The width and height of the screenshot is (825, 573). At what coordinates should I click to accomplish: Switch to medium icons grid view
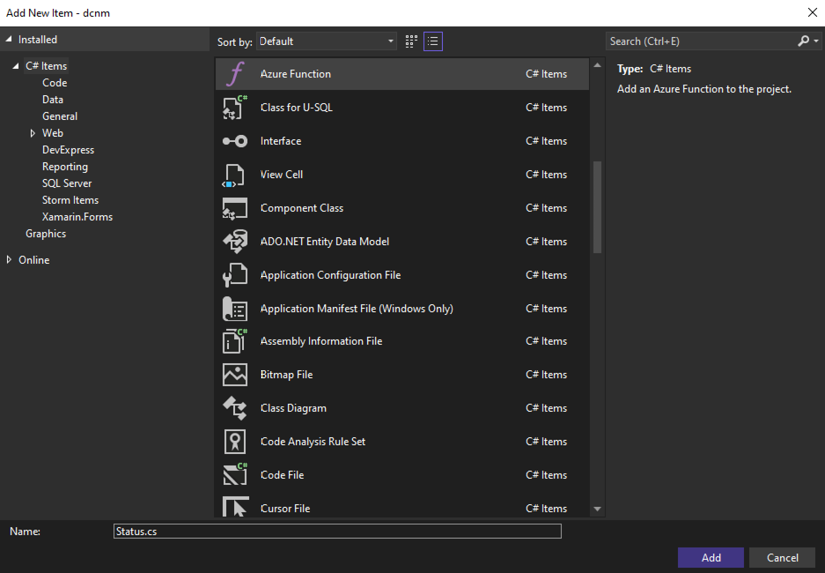[x=411, y=42]
